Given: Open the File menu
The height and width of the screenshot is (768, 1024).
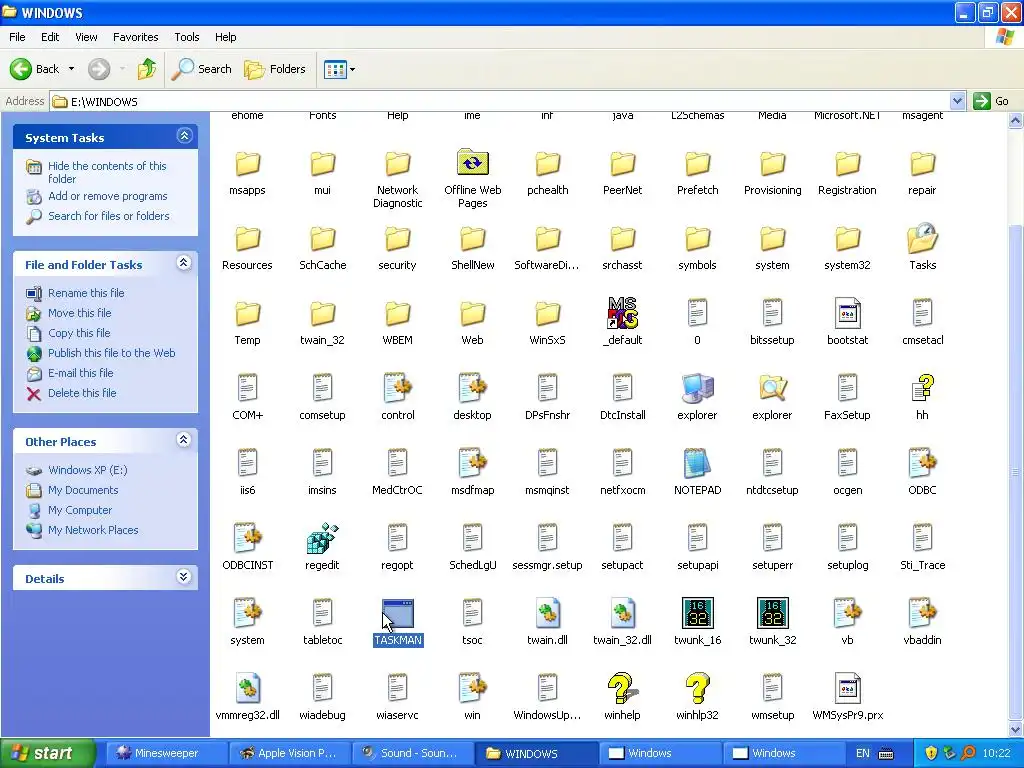Looking at the screenshot, I should point(17,37).
